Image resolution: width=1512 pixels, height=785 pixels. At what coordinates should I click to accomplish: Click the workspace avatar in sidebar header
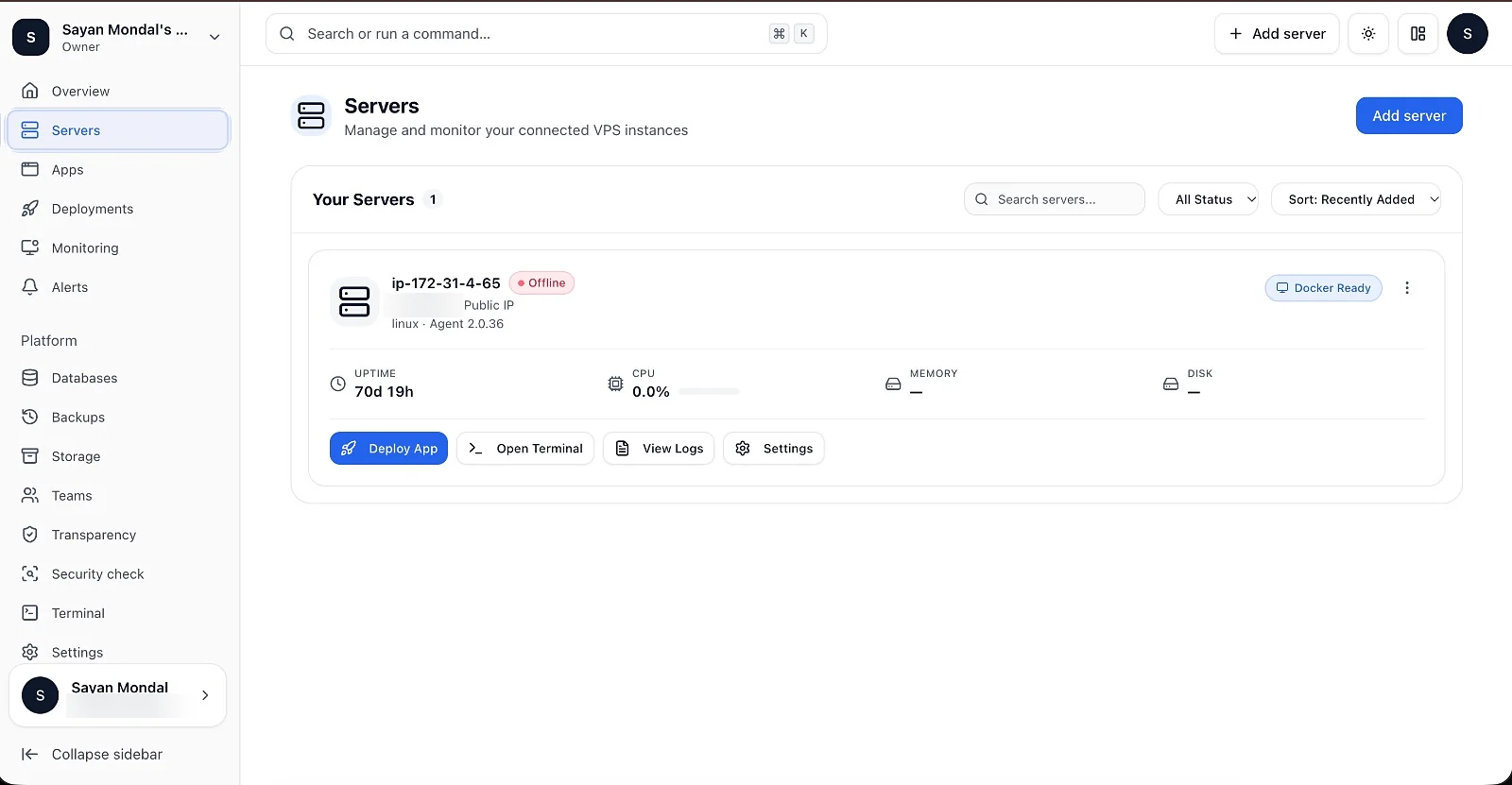31,37
